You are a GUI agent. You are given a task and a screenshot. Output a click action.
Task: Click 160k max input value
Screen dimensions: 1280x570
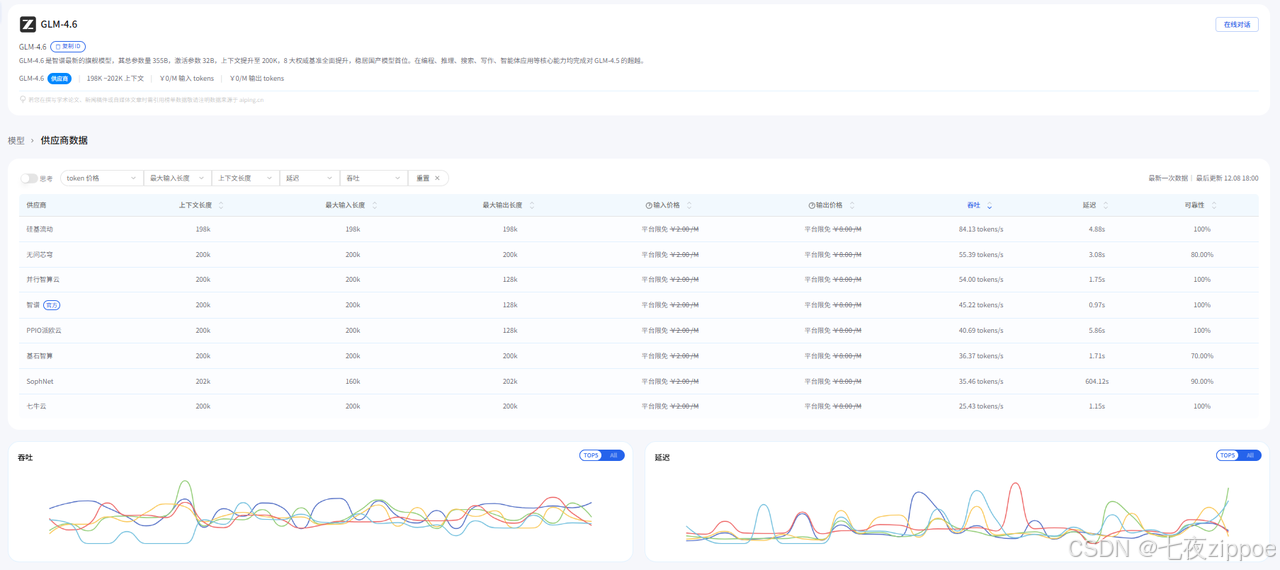[353, 381]
